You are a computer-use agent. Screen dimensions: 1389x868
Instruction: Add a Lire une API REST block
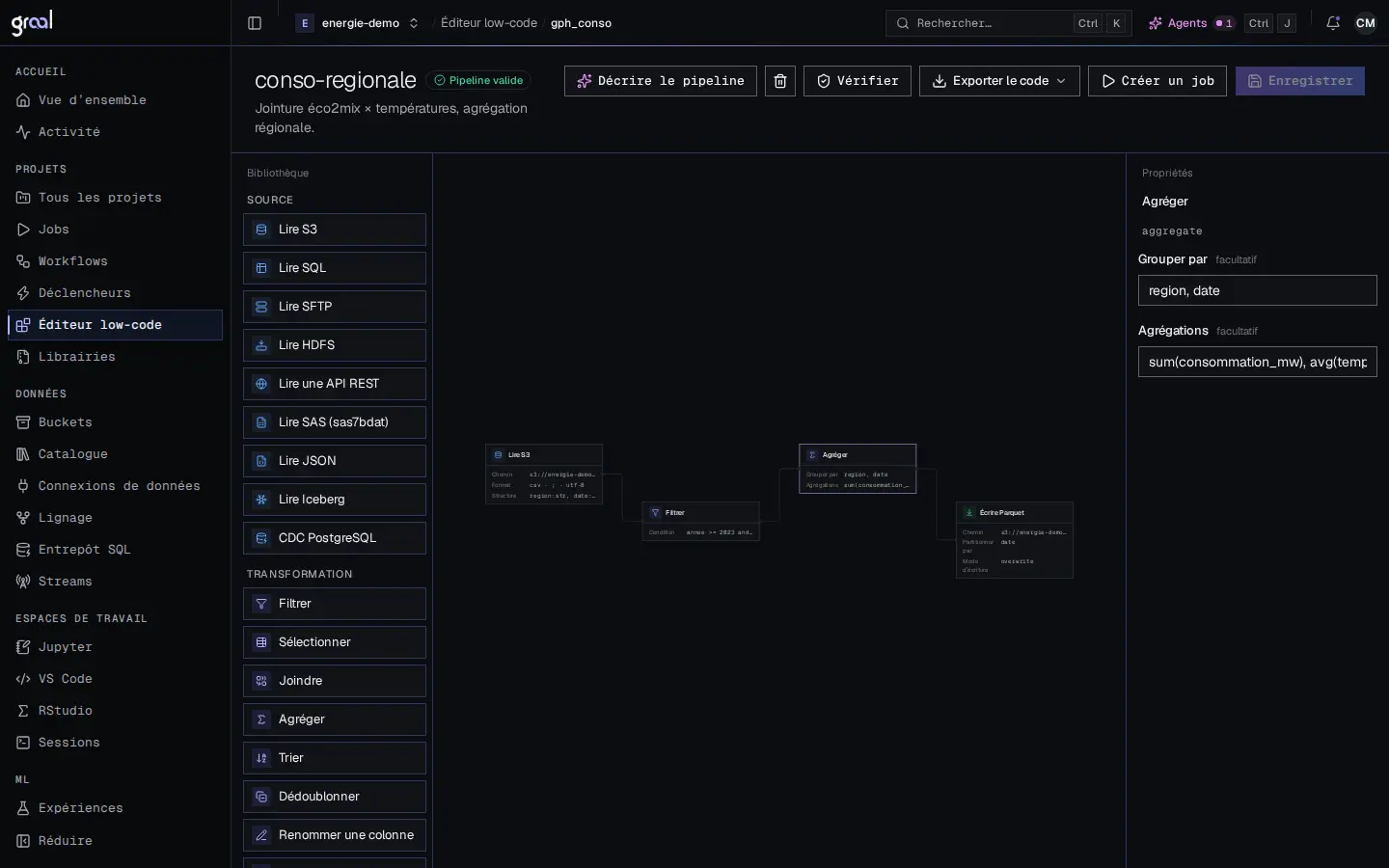(x=335, y=384)
